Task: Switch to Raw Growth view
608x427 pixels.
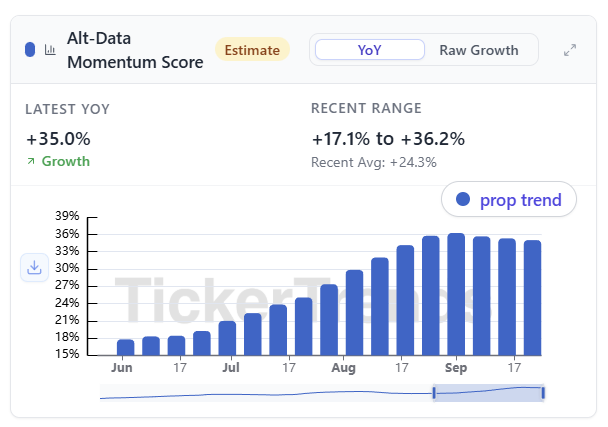Action: [479, 50]
